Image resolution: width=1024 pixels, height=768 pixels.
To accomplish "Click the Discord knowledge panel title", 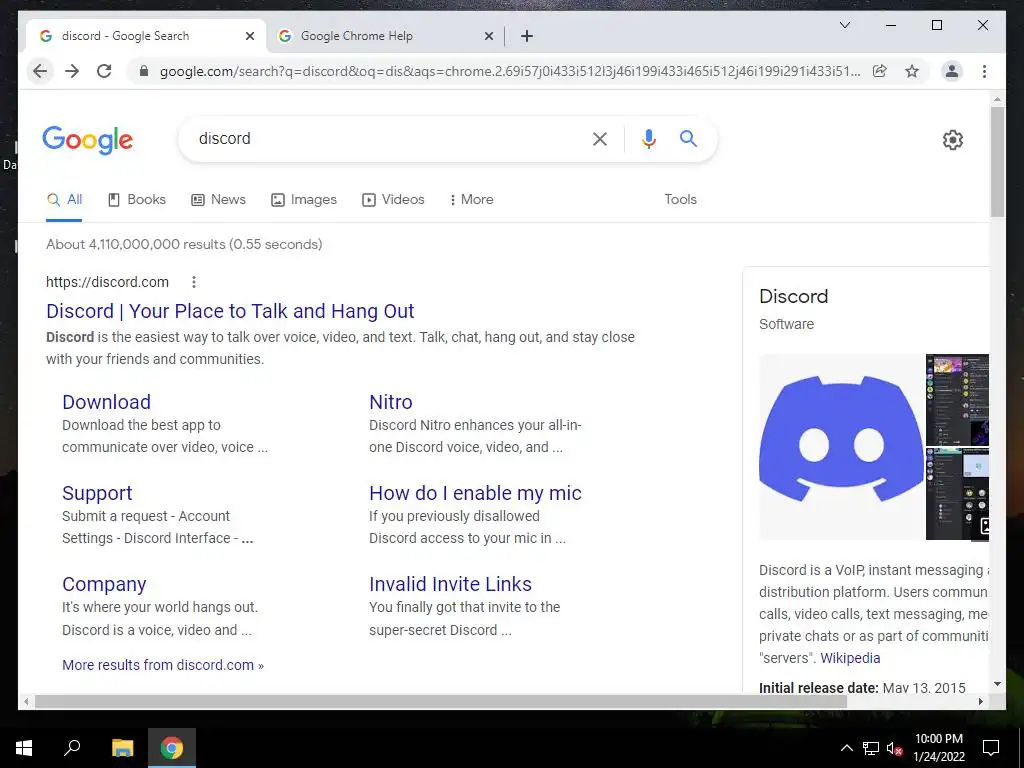I will 793,296.
